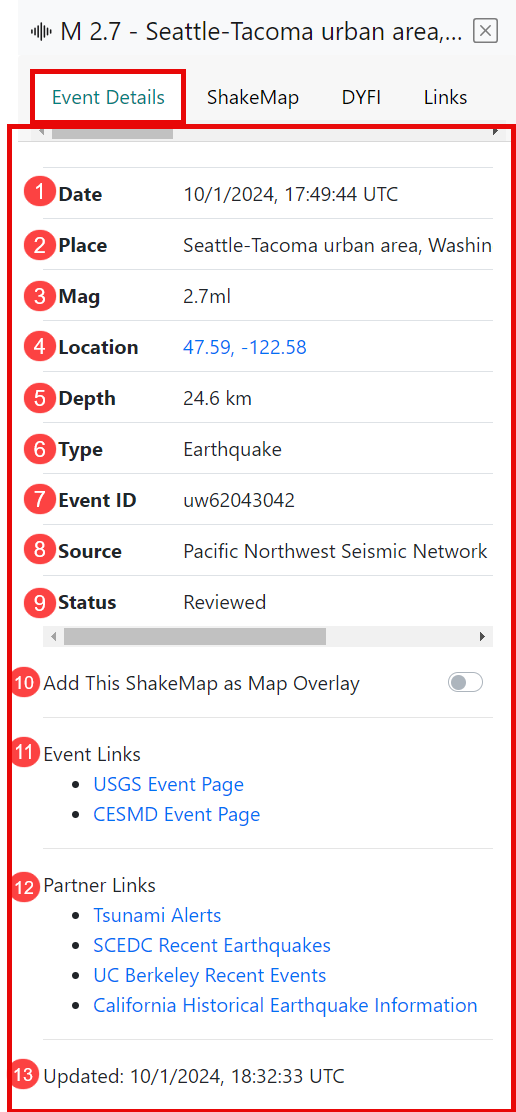Select the place value Seattle-Tacoma urban area
Viewport: 516px width, 1112px height.
point(337,245)
